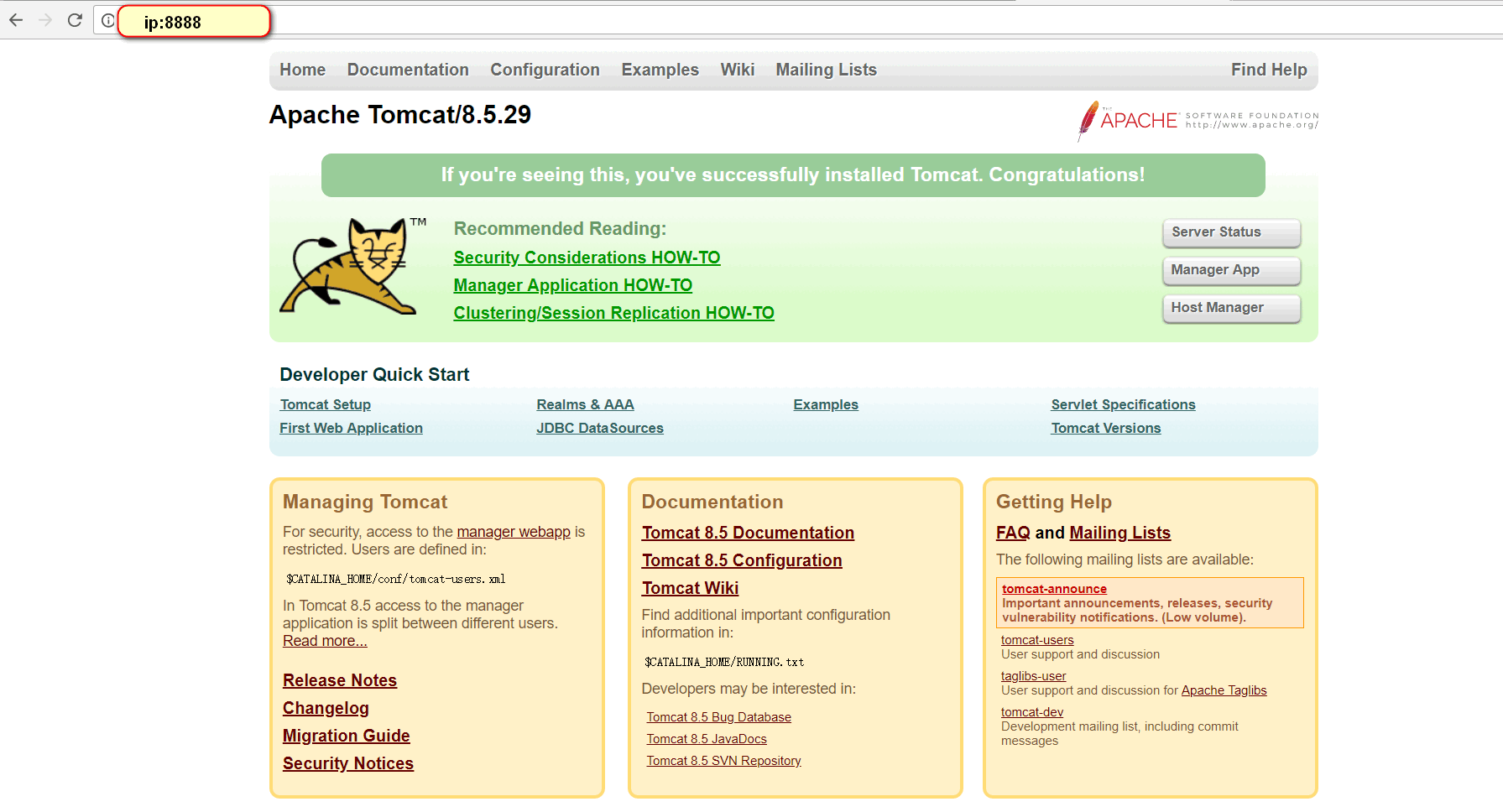
Task: Open the tomcat-users mailing list link
Action: pos(1037,640)
